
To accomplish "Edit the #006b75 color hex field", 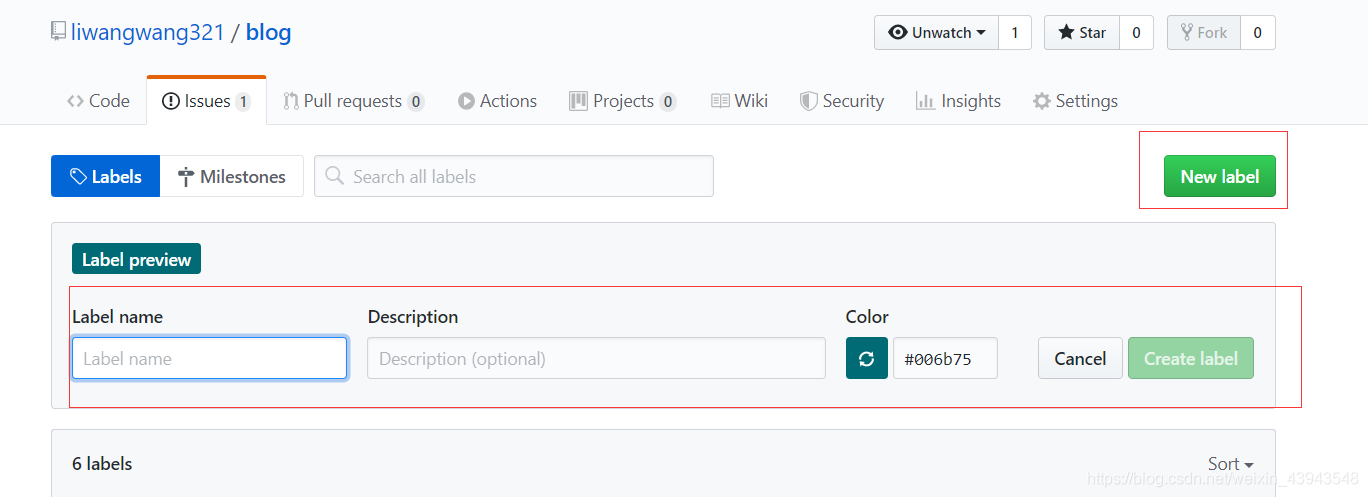I will (x=945, y=358).
